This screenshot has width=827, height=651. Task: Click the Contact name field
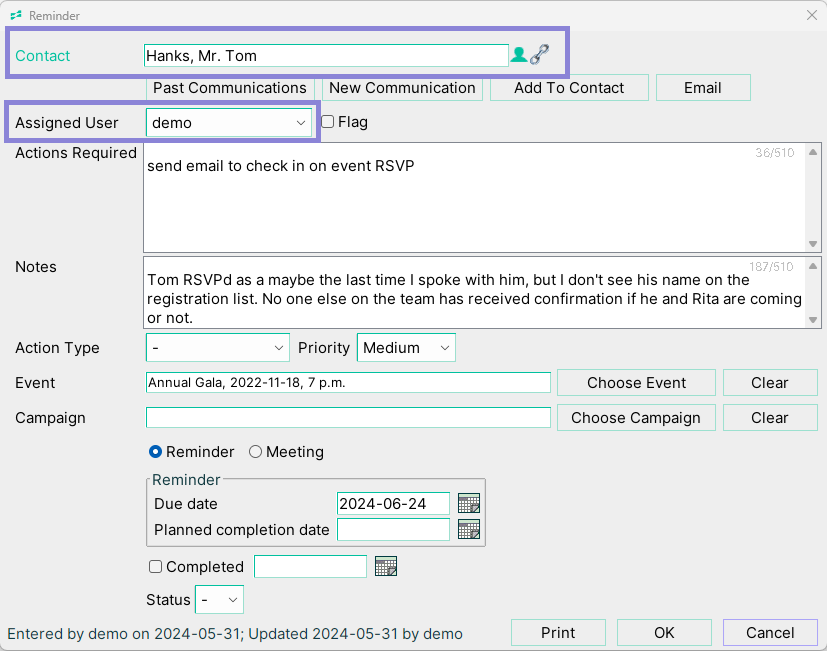point(326,55)
